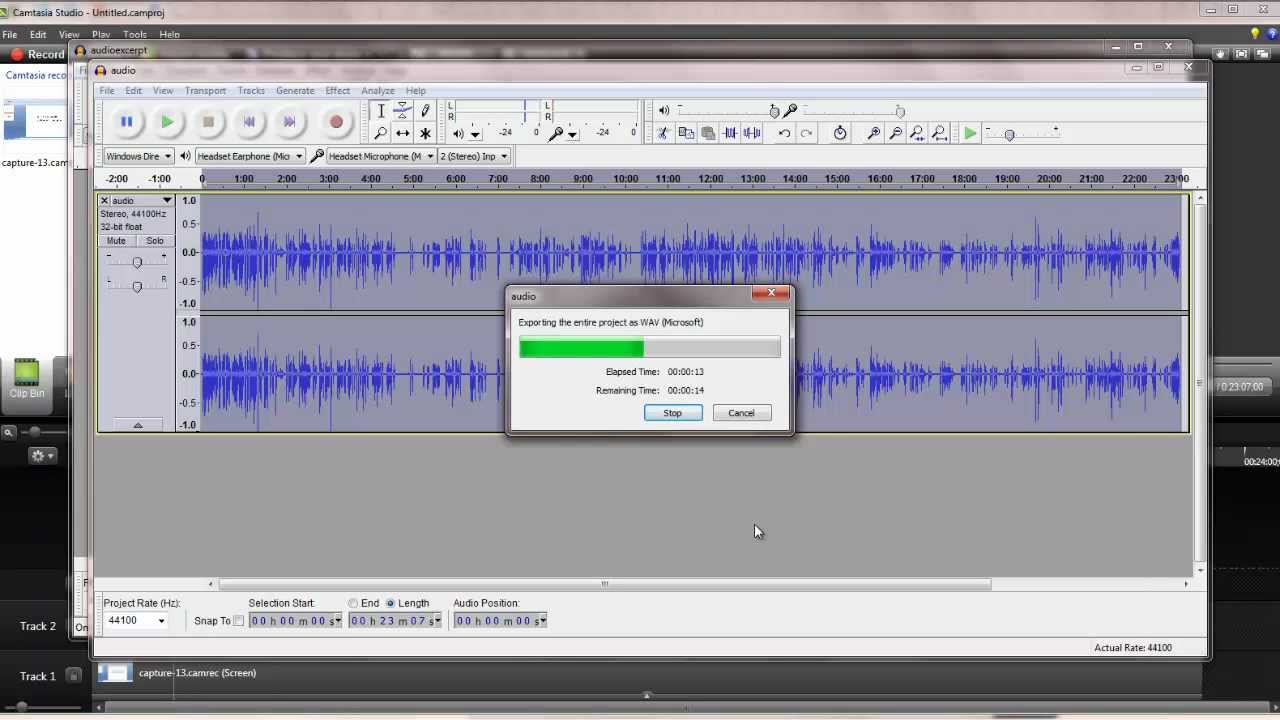Click the Trim audio icon
Viewport: 1280px width, 720px height.
tap(730, 133)
